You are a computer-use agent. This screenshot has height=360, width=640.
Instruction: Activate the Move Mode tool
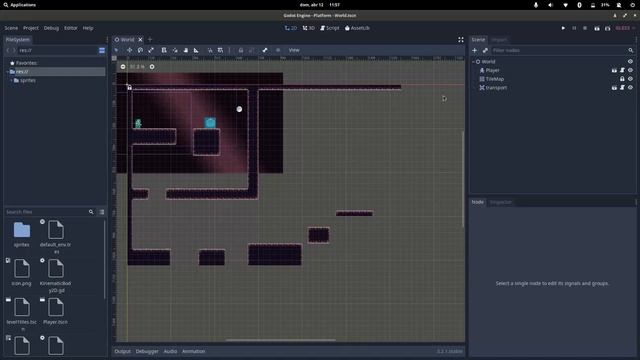pos(129,50)
